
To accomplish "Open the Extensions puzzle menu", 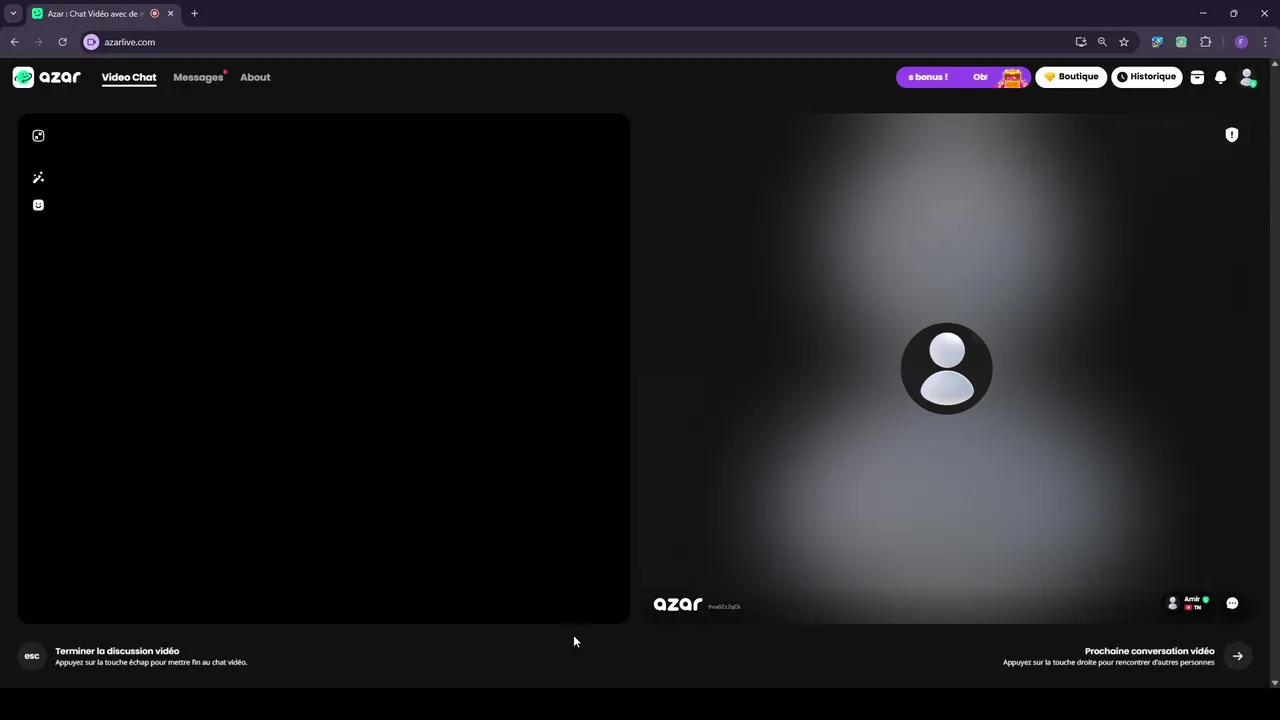I will point(1205,42).
